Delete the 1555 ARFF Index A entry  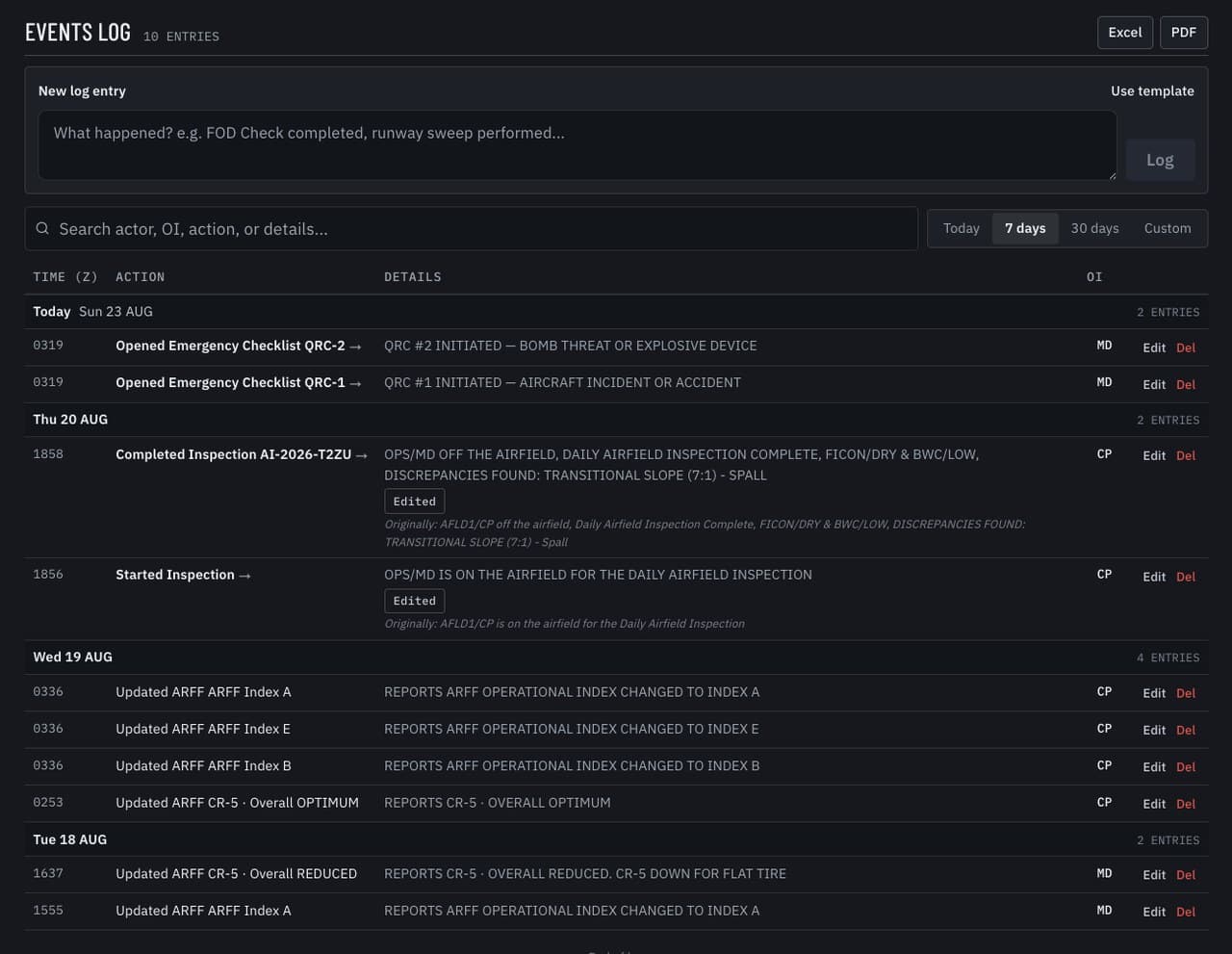coord(1186,912)
